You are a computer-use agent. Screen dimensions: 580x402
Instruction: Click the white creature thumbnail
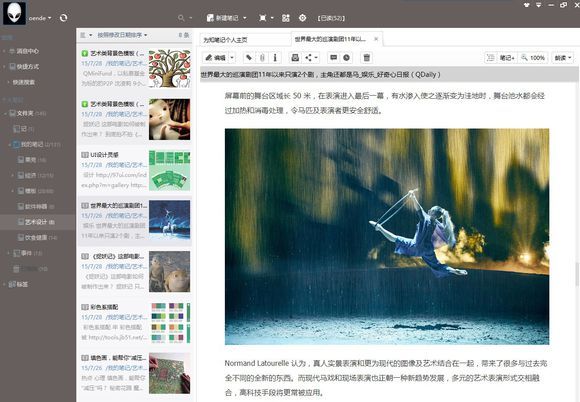(x=169, y=119)
